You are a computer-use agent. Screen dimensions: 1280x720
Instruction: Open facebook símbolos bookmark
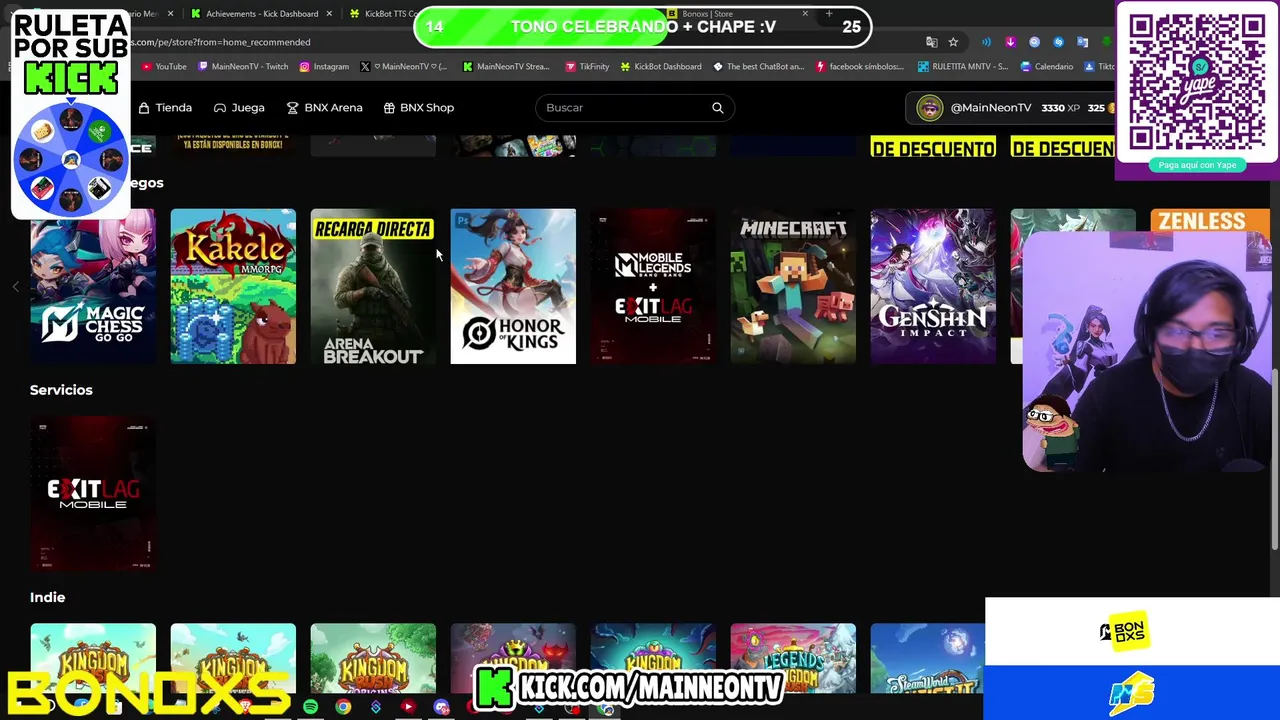coord(859,67)
